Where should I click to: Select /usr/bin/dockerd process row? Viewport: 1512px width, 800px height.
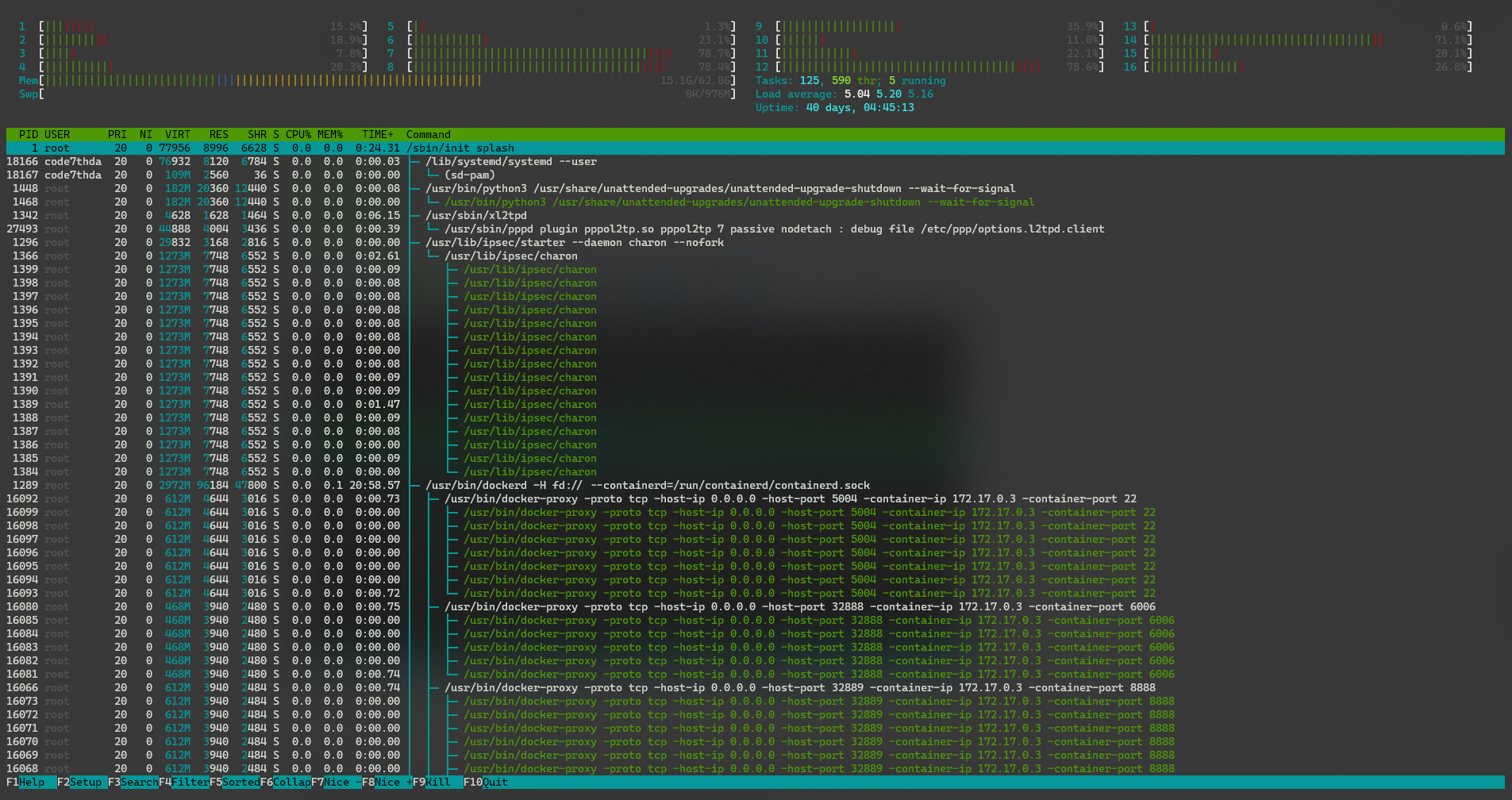point(756,485)
